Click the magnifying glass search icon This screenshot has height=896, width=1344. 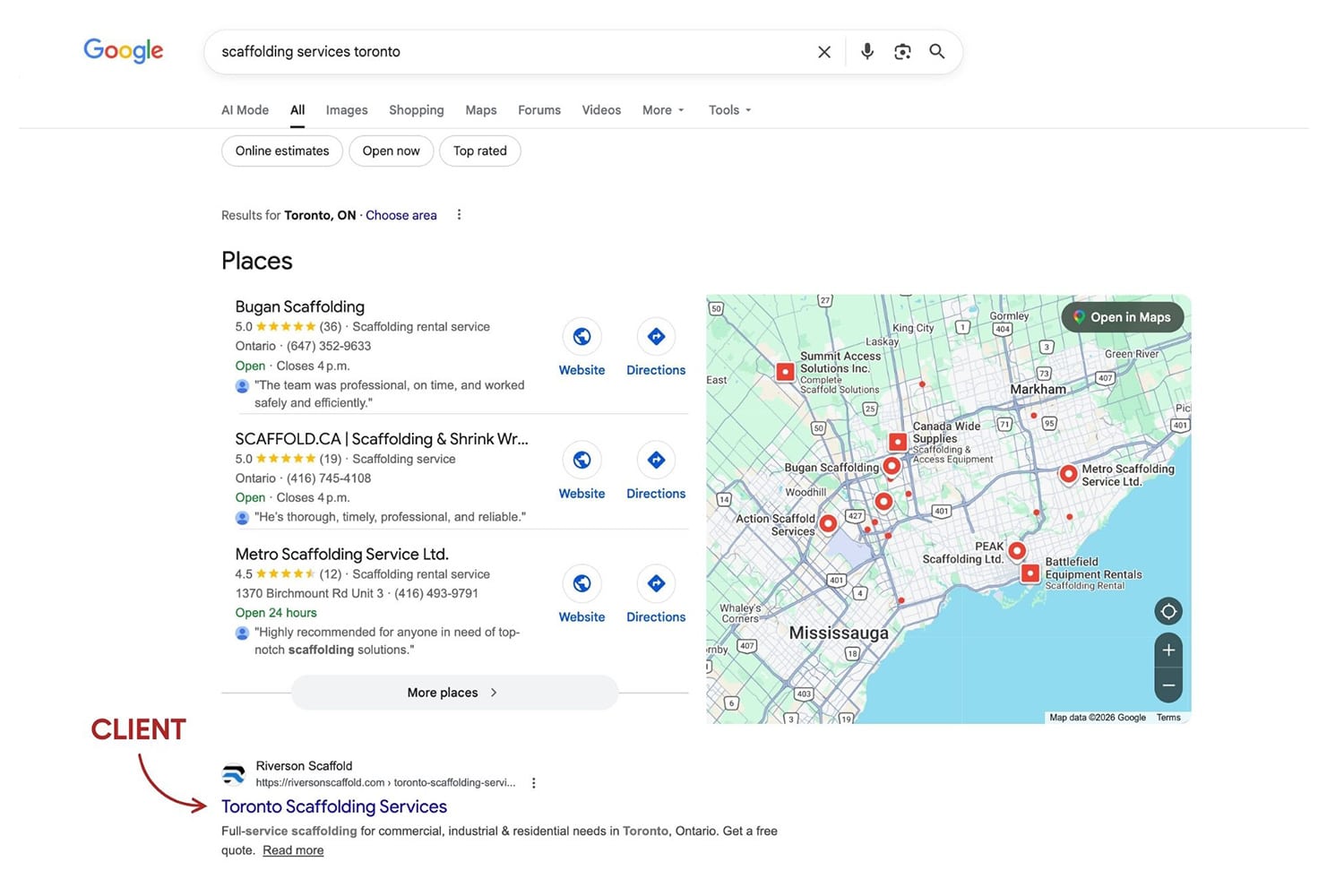pos(936,52)
